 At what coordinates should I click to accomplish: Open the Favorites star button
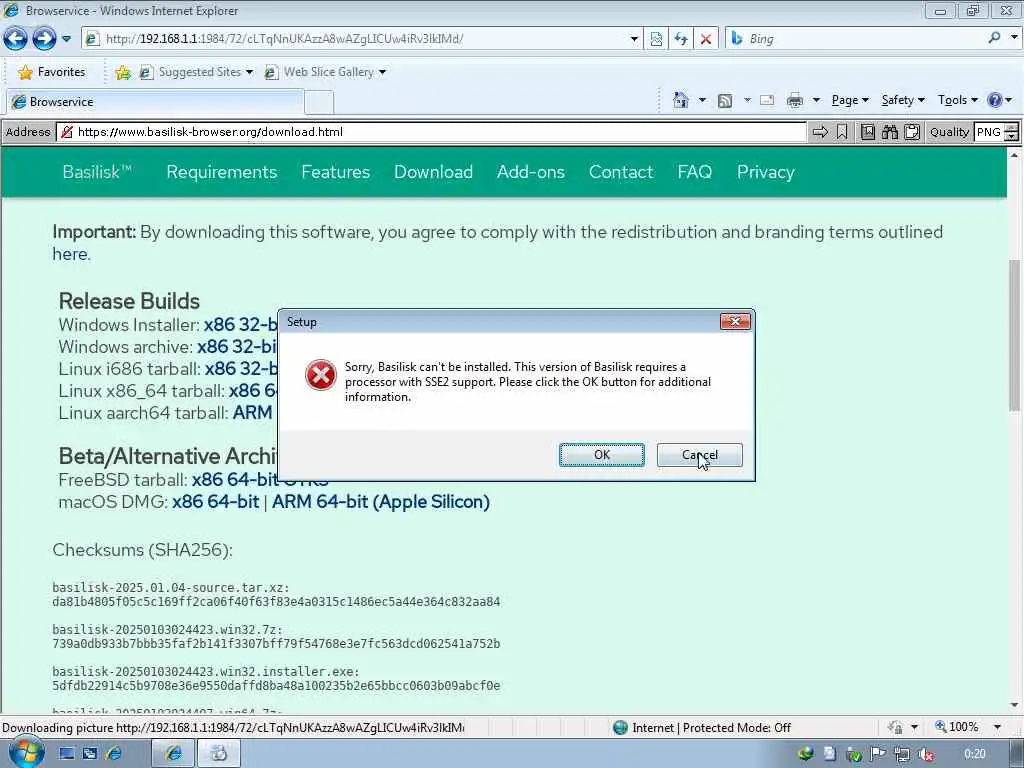[52, 72]
